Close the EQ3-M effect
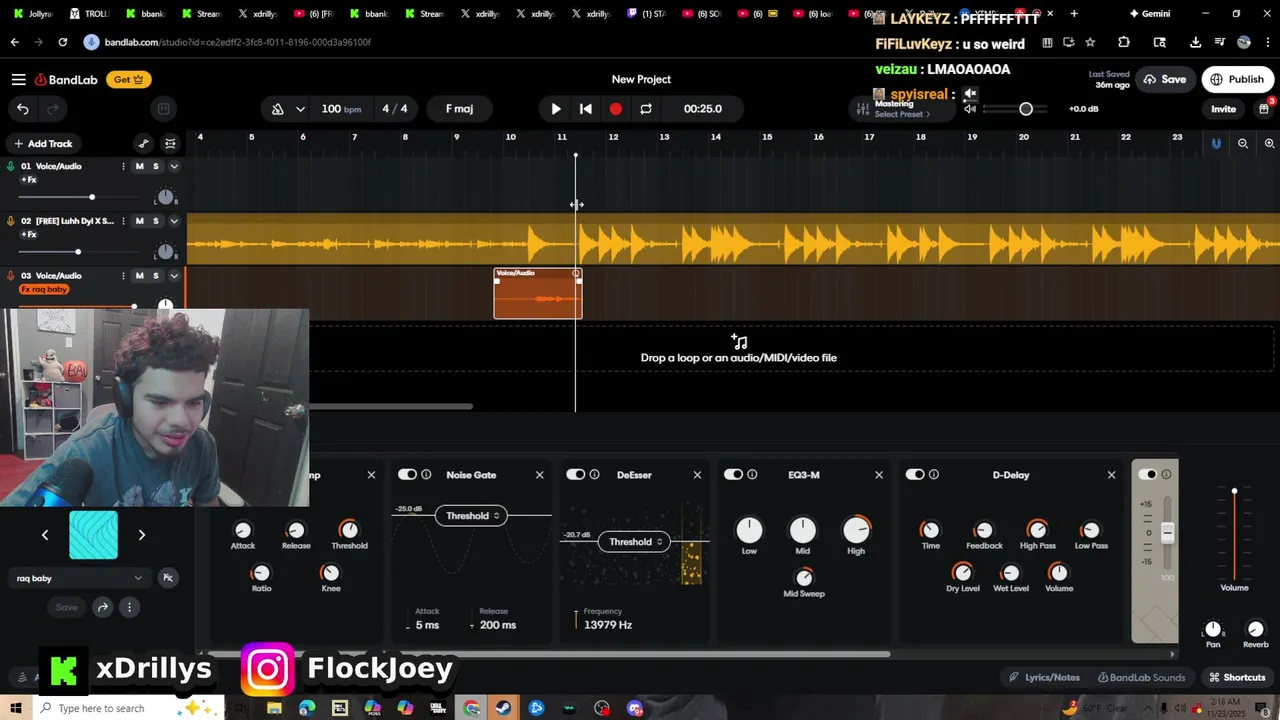1280x720 pixels. [x=879, y=475]
